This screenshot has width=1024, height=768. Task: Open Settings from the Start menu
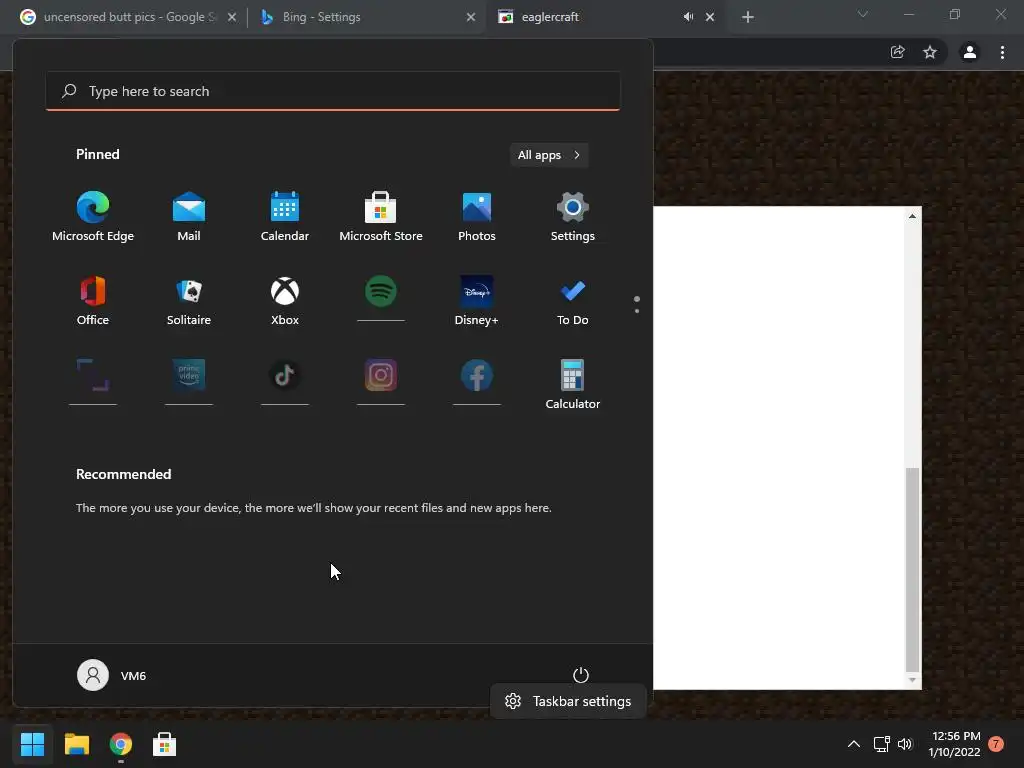(x=573, y=217)
